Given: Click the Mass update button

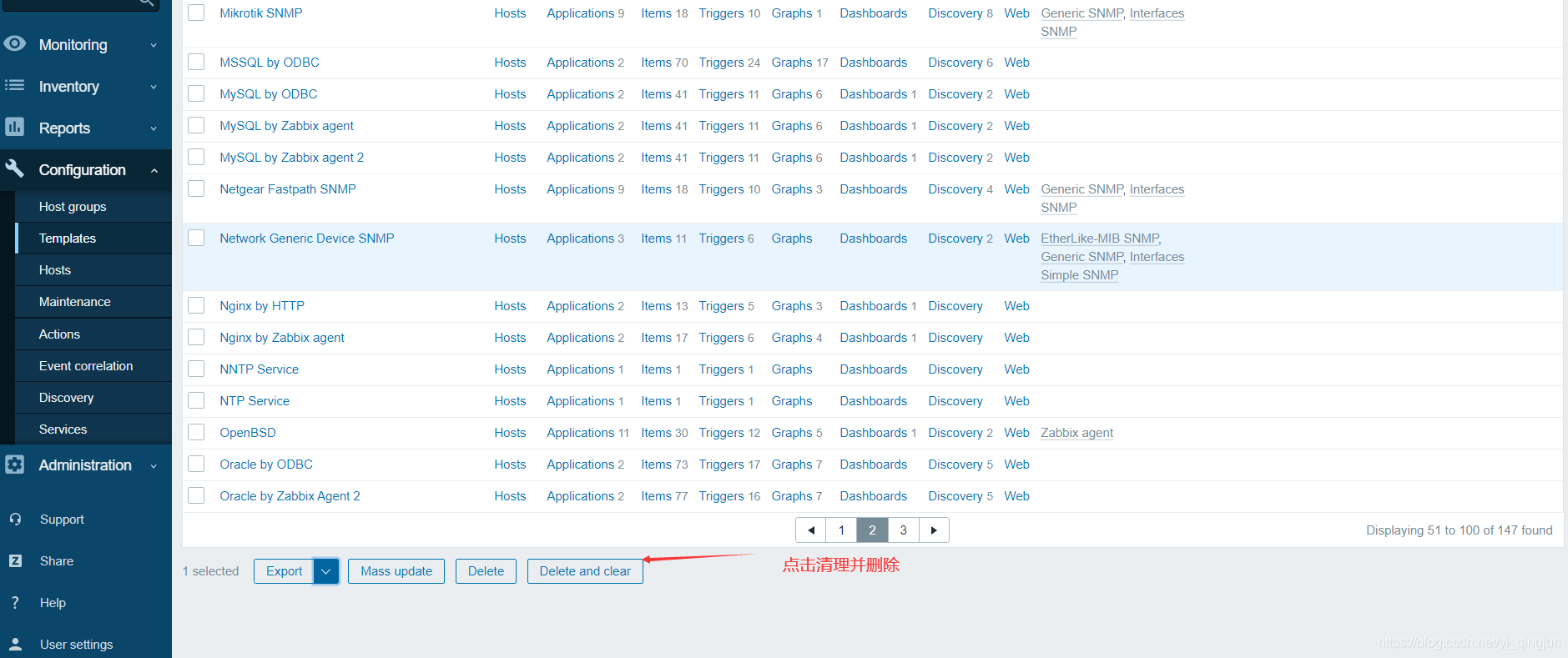Looking at the screenshot, I should click(396, 571).
